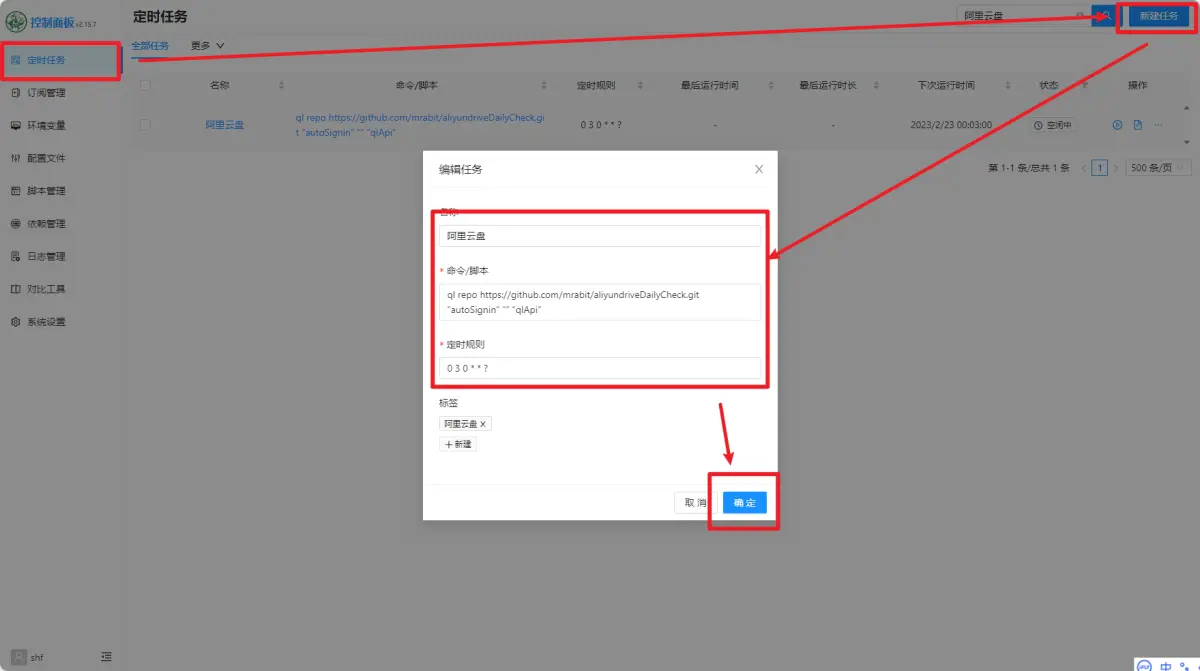The height and width of the screenshot is (671, 1200).
Task: Click the search magnifier button
Action: [x=1106, y=16]
